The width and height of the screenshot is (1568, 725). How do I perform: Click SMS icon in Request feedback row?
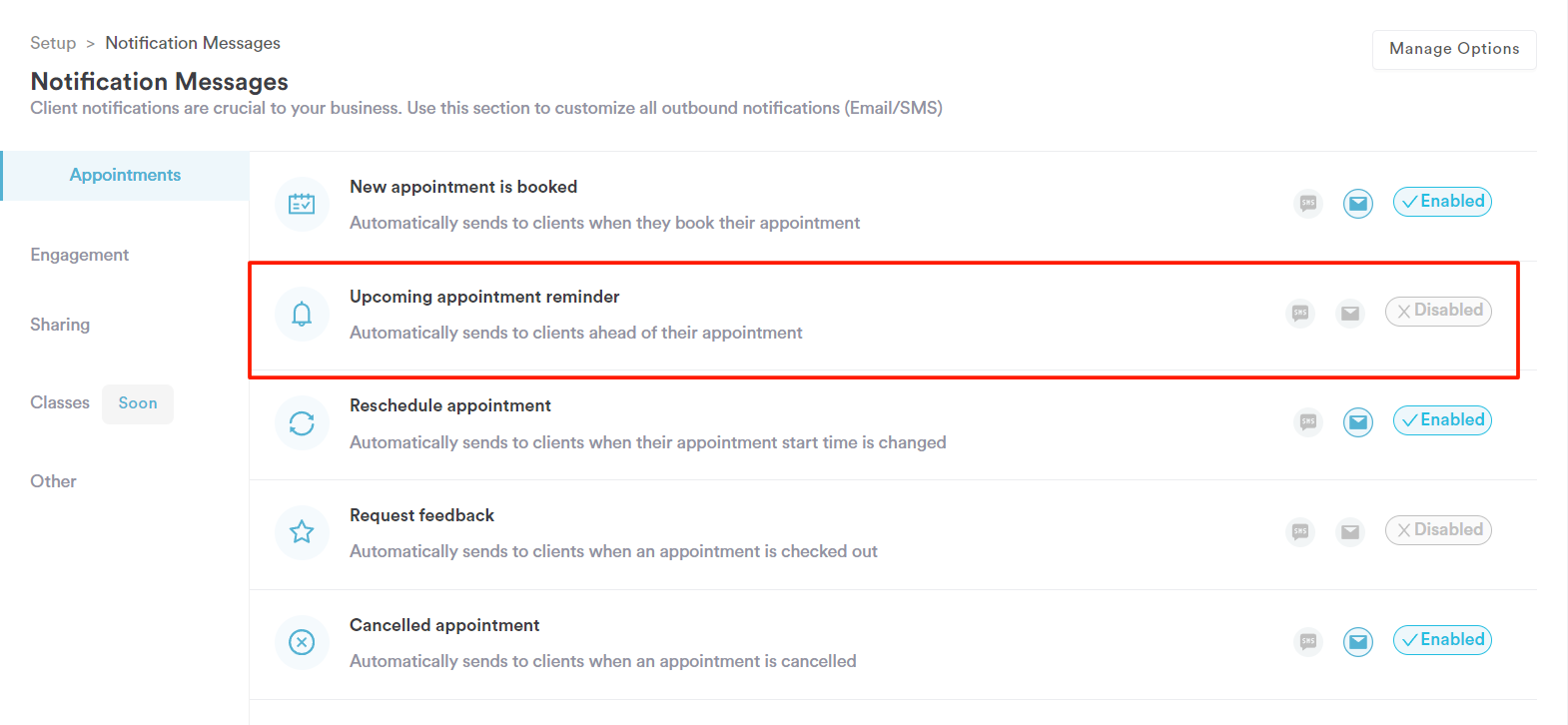1300,531
